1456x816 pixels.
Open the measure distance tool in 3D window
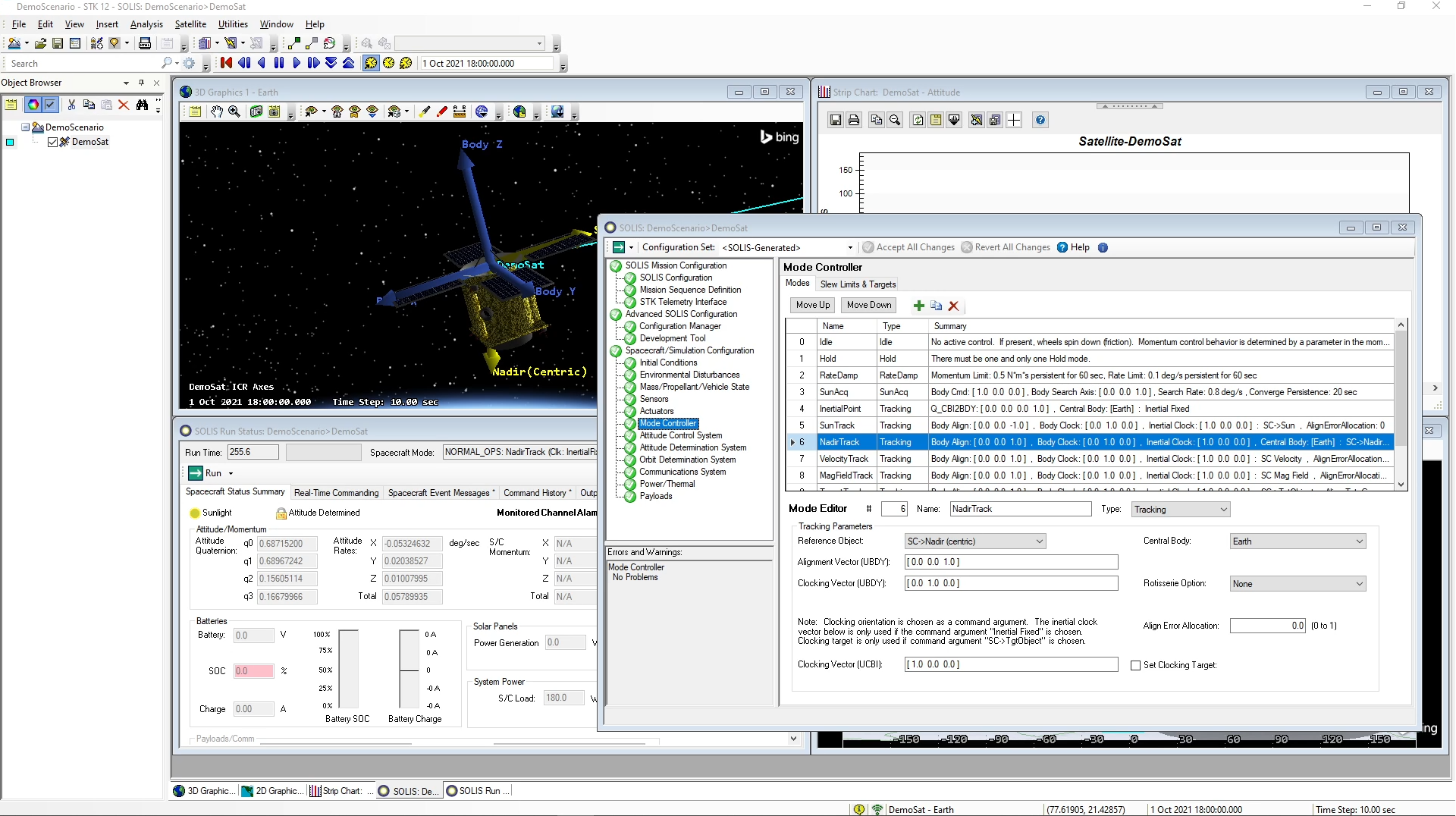point(460,111)
